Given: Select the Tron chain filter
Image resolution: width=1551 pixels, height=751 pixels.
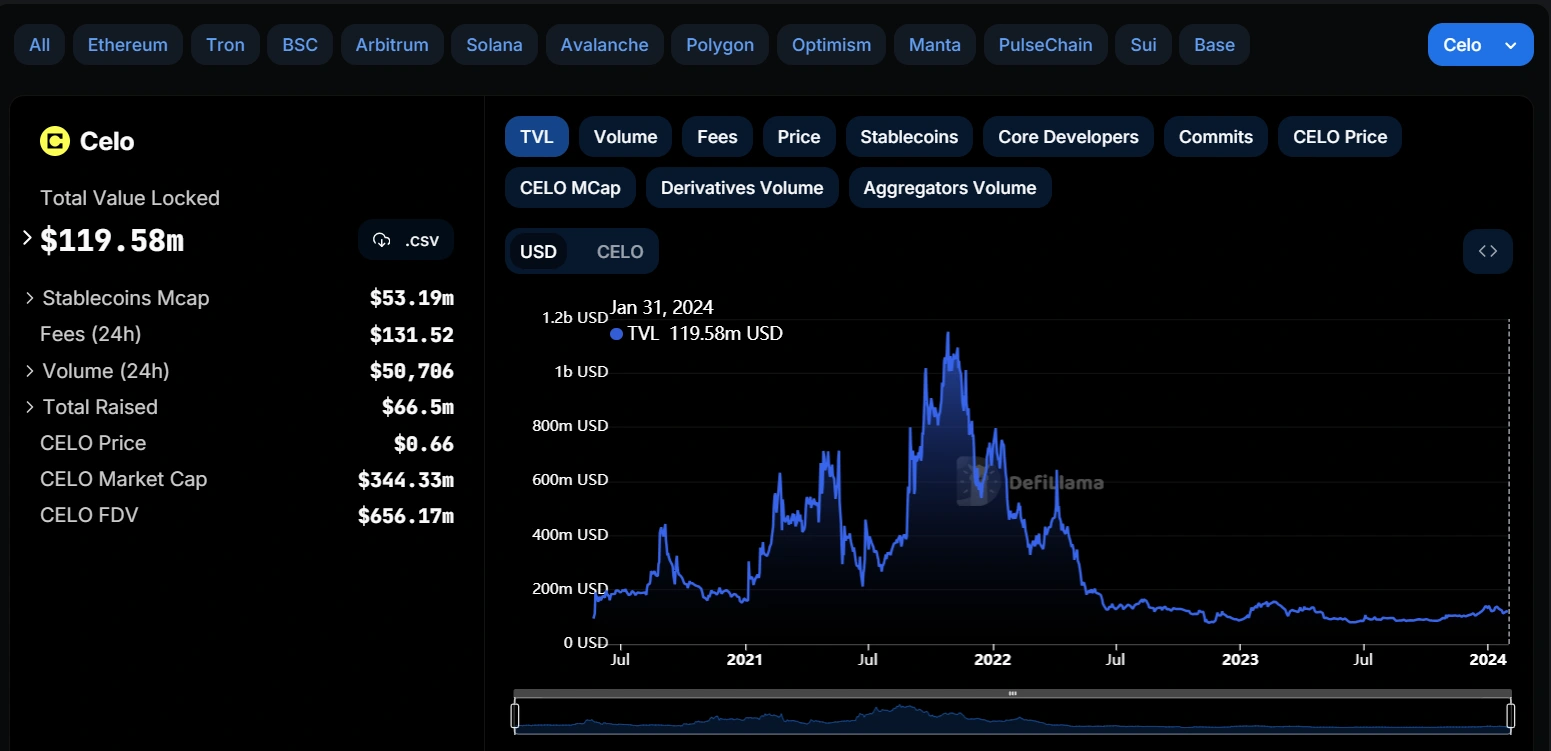Looking at the screenshot, I should click(x=225, y=45).
